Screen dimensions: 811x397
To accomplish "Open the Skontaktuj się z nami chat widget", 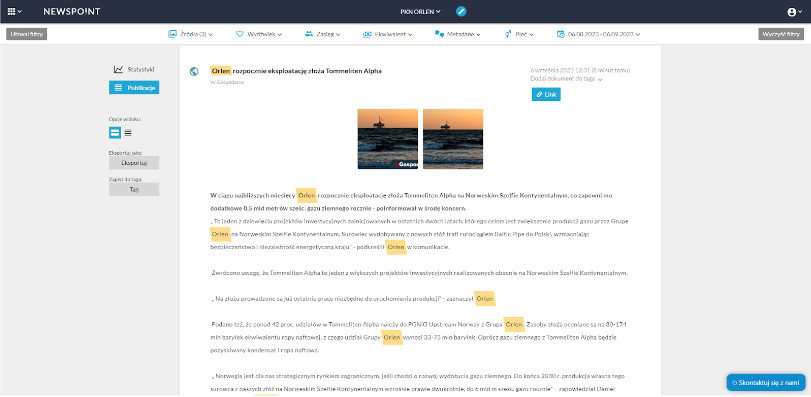I will (x=766, y=383).
